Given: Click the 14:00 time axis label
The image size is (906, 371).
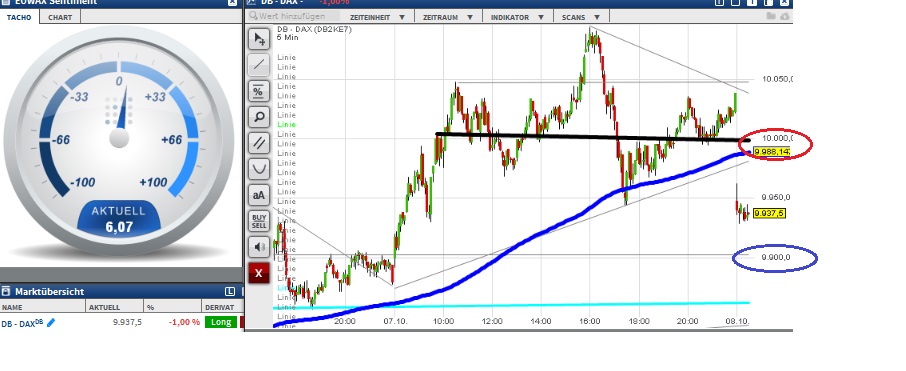Looking at the screenshot, I should click(x=541, y=321).
